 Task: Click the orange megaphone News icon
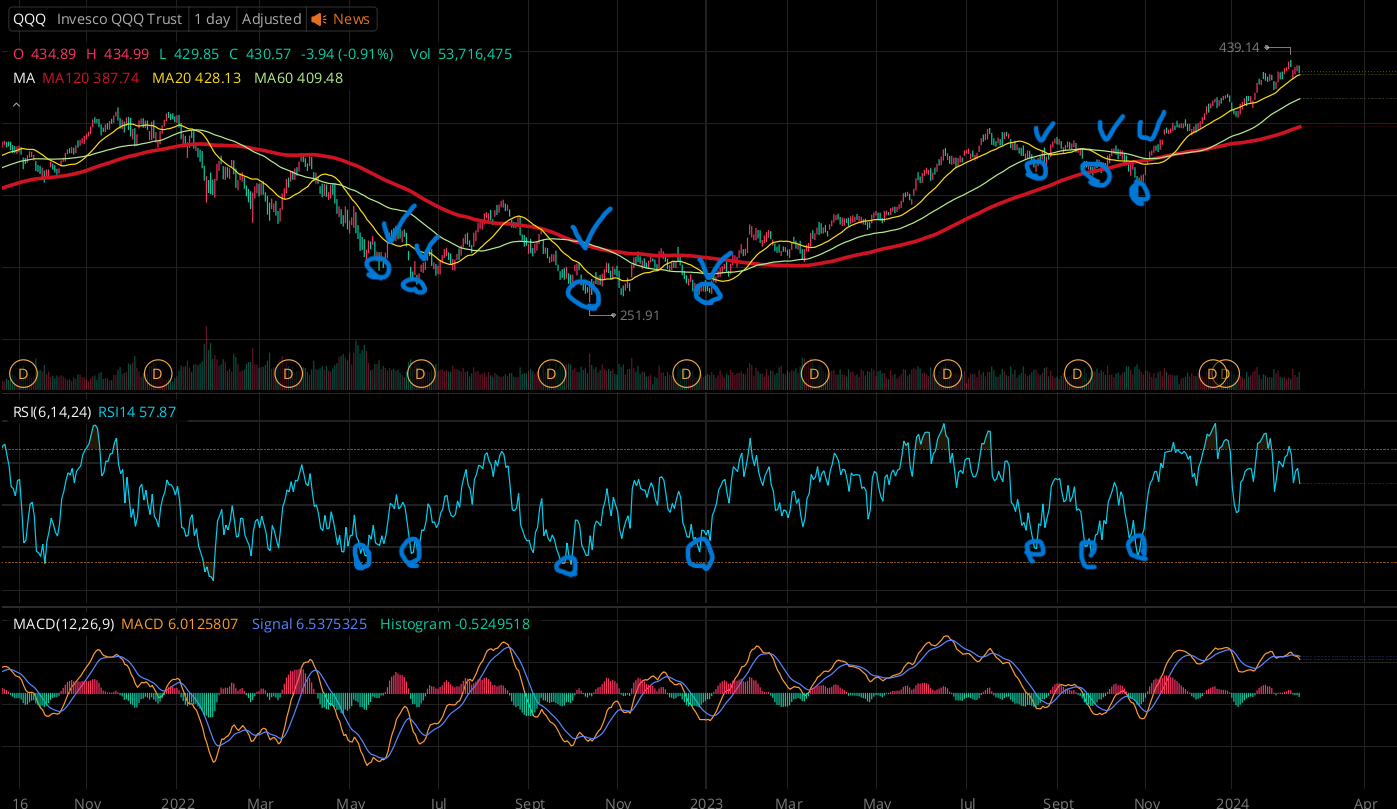coord(319,19)
